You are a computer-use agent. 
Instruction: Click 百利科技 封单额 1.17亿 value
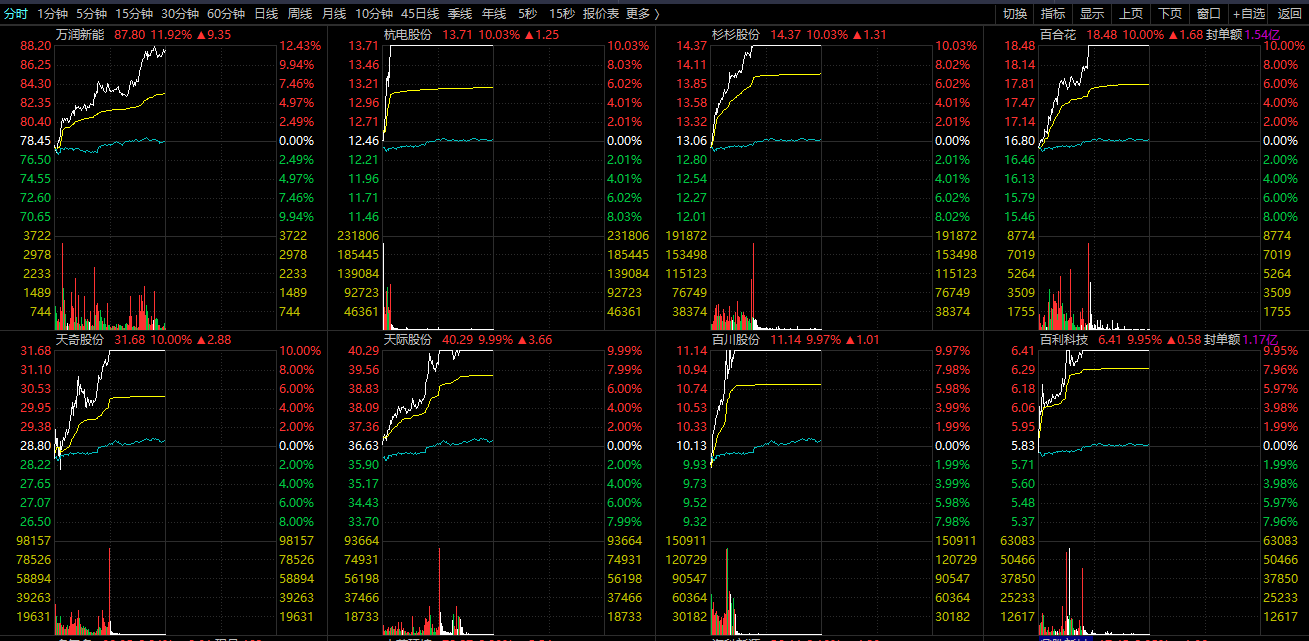pos(1261,340)
